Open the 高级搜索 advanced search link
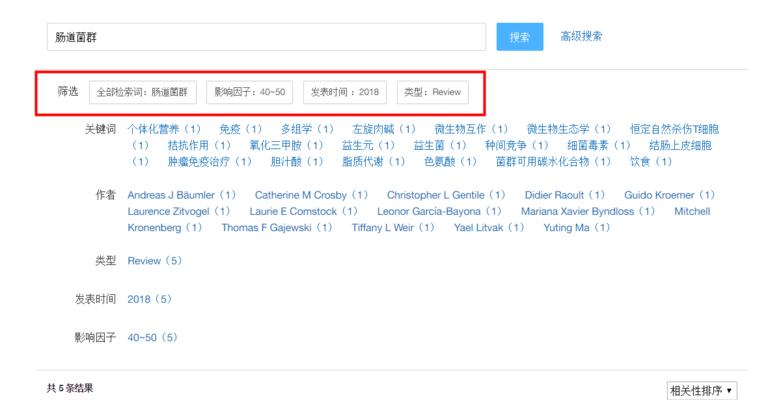 click(x=581, y=36)
